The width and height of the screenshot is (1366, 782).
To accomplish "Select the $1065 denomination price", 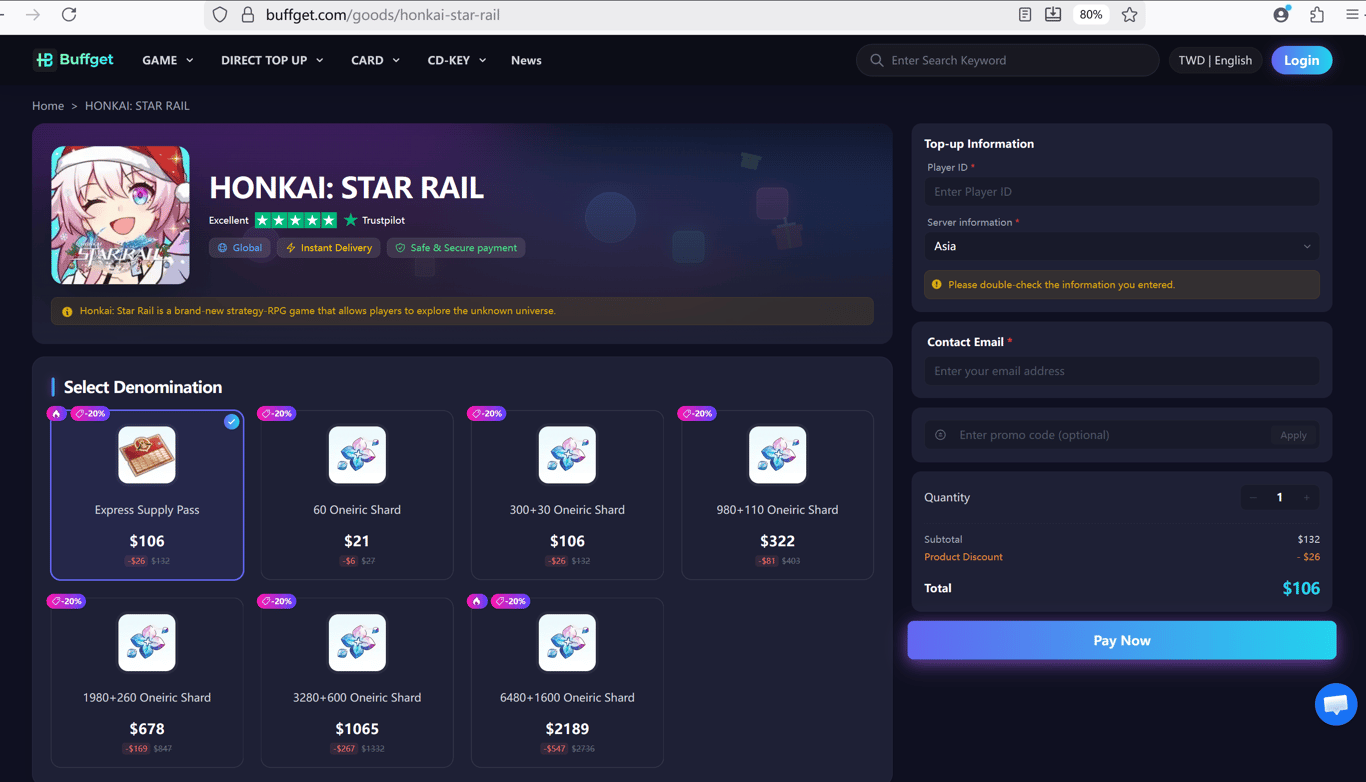I will coord(357,729).
